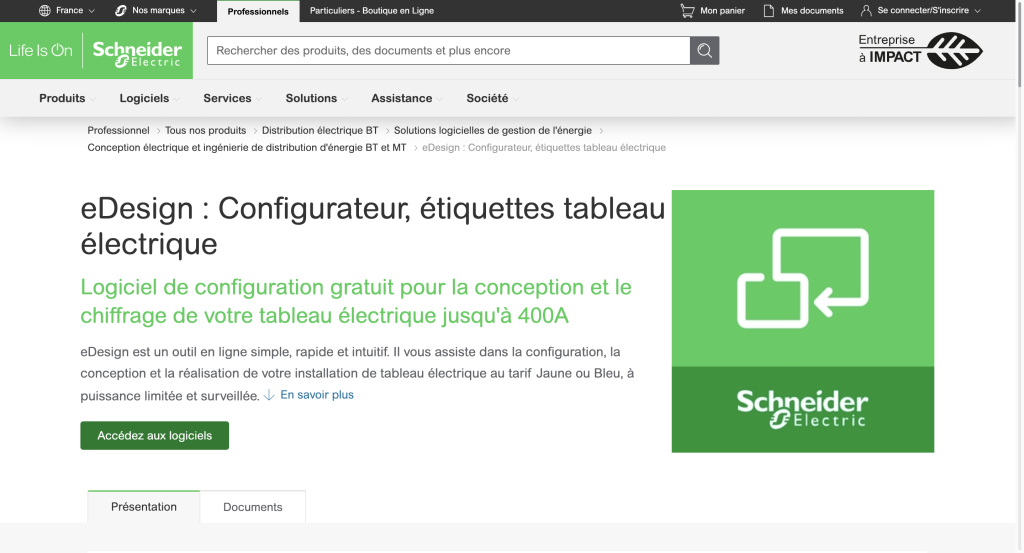The image size is (1024, 553).
Task: Switch to the Documents tab
Action: 252,507
